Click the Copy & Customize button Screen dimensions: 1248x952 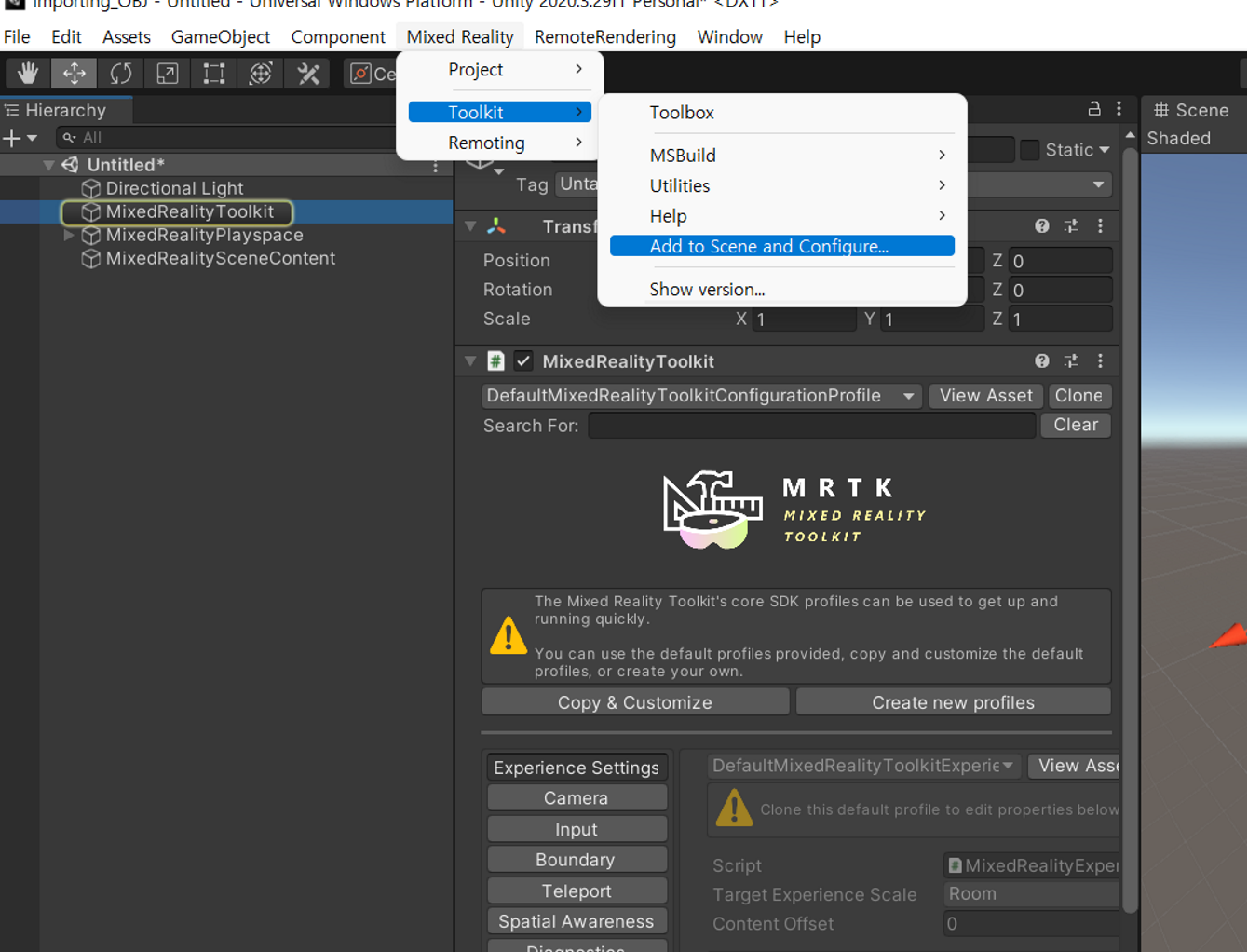point(634,701)
